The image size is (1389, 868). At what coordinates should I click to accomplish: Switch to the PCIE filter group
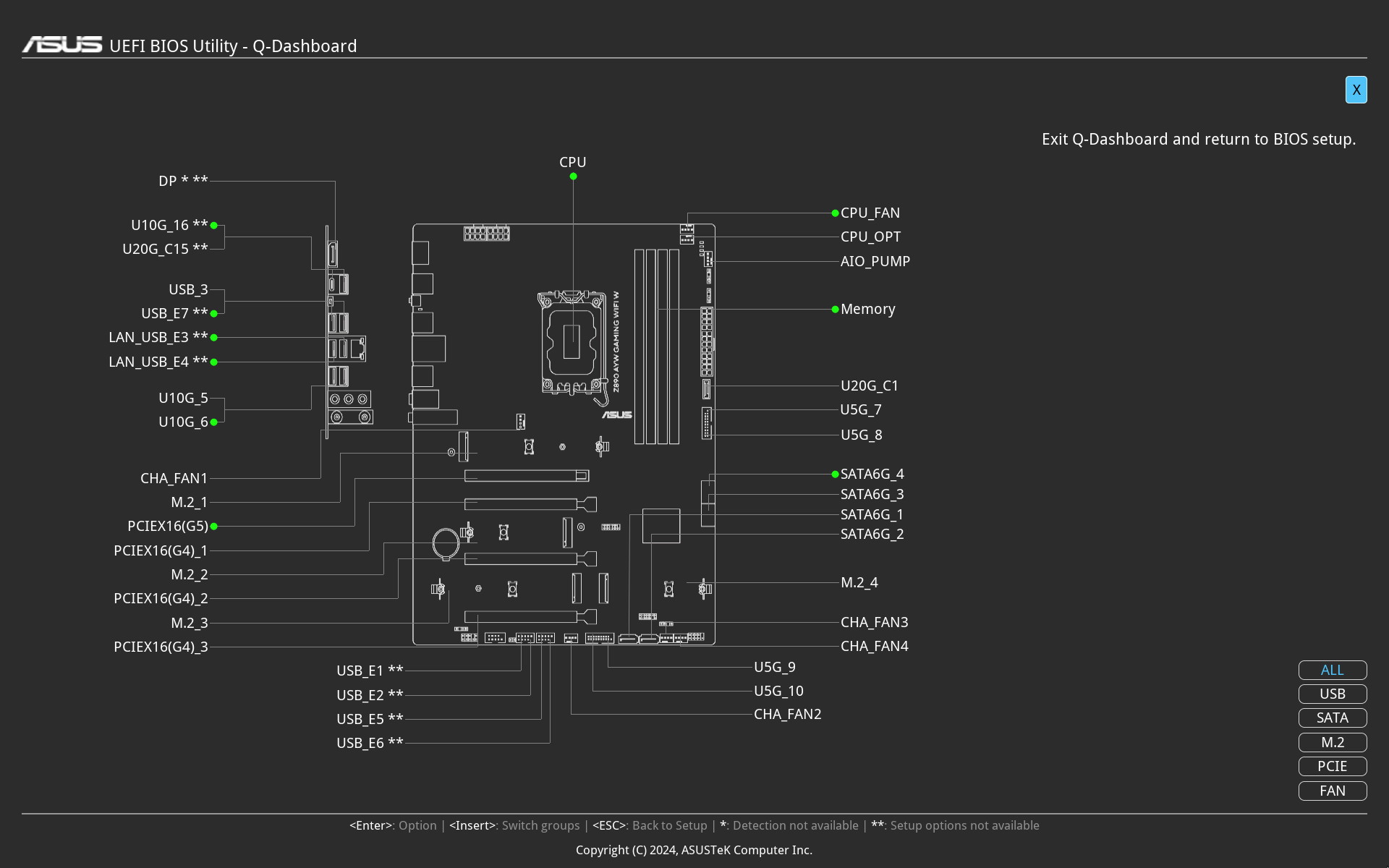point(1332,766)
